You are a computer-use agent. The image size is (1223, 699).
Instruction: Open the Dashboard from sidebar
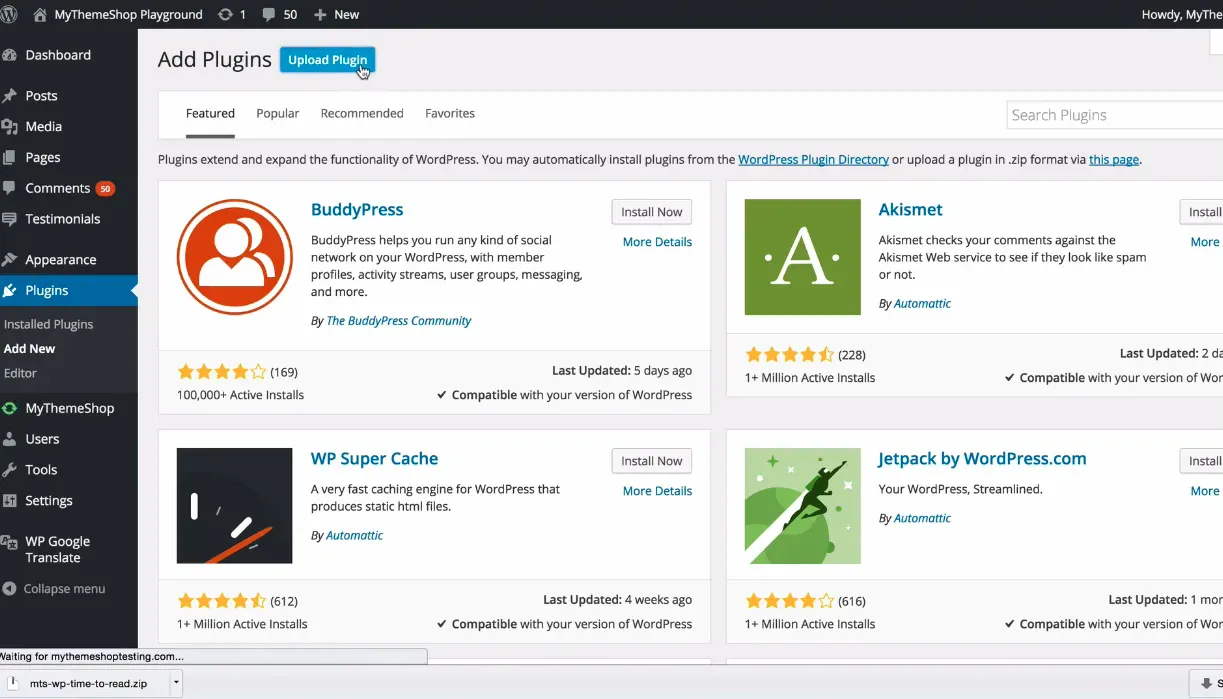point(58,55)
